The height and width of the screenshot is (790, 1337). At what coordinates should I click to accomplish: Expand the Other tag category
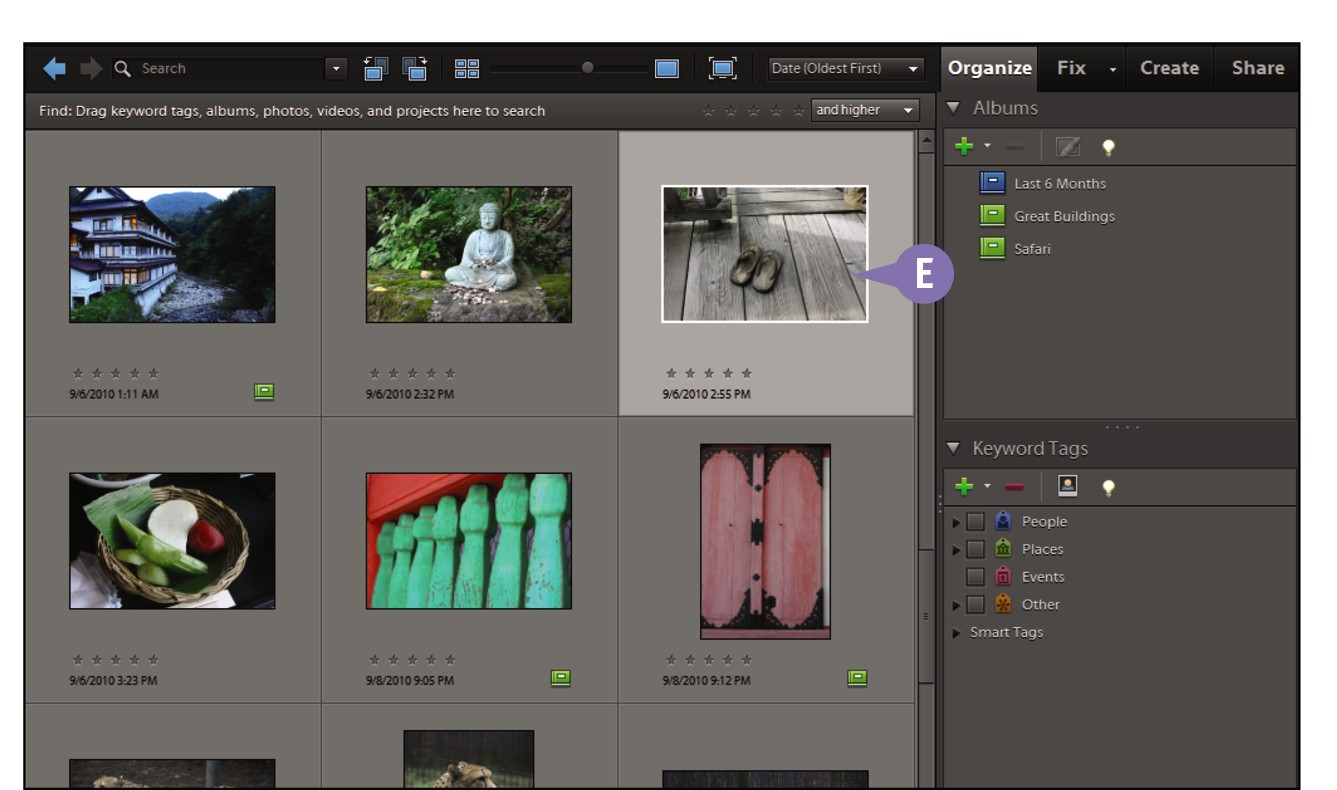point(957,606)
